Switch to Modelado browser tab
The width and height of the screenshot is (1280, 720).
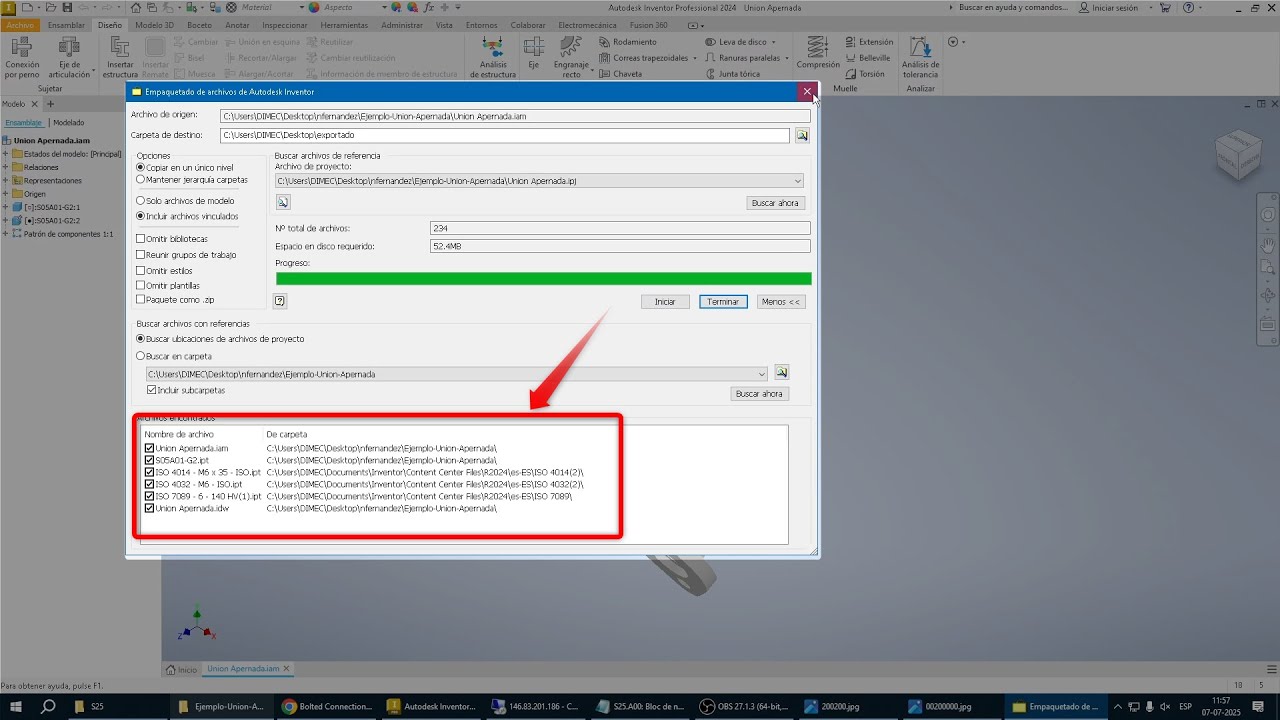(x=69, y=122)
